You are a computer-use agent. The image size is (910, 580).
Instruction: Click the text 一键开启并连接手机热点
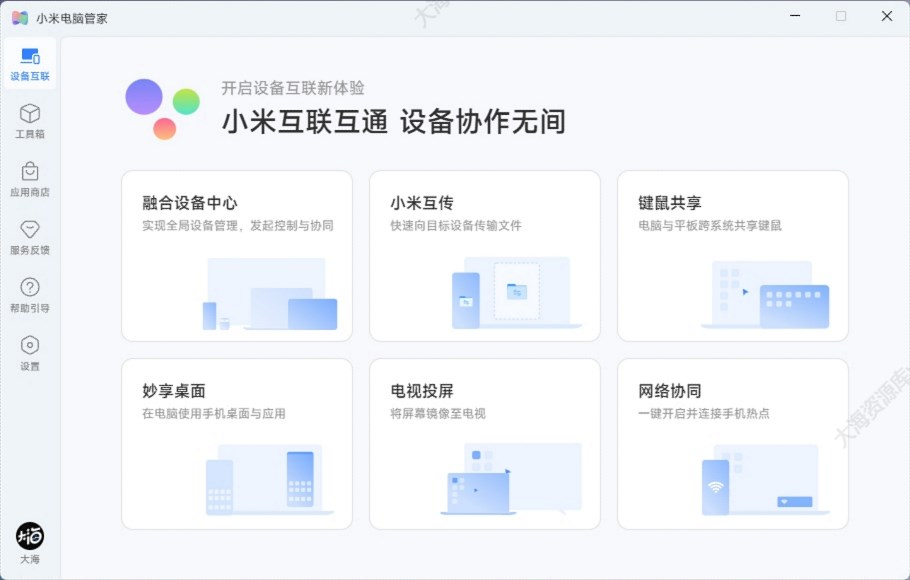704,413
